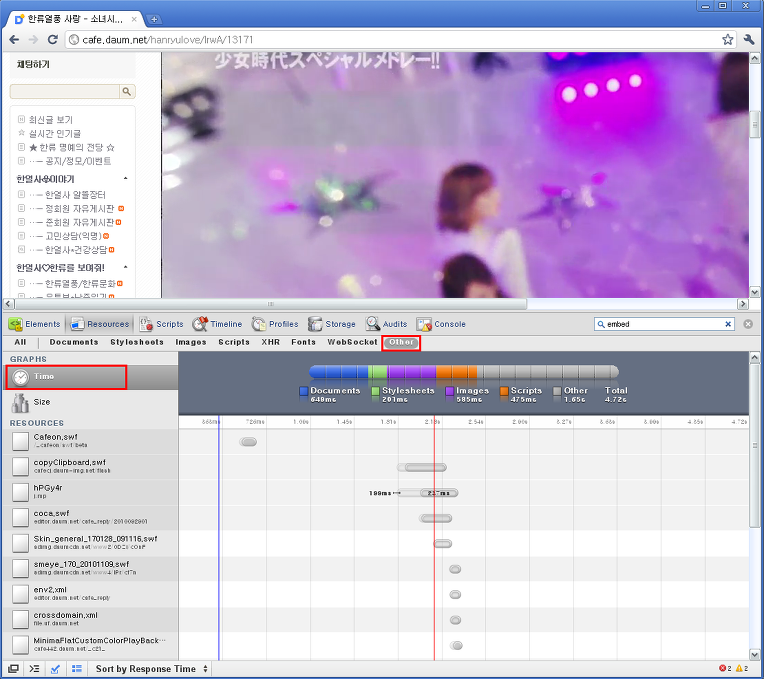
Task: Focus the sidebar search text box
Action: click(65, 91)
